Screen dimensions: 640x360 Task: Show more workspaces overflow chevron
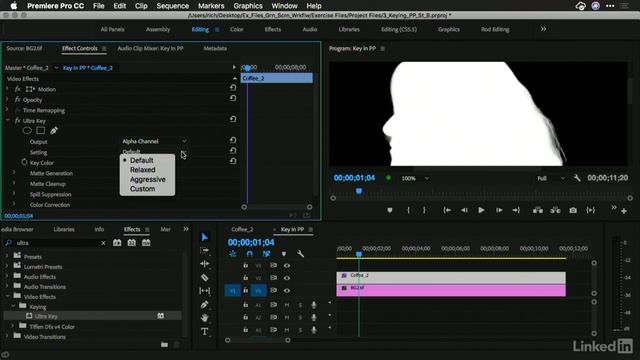point(543,29)
